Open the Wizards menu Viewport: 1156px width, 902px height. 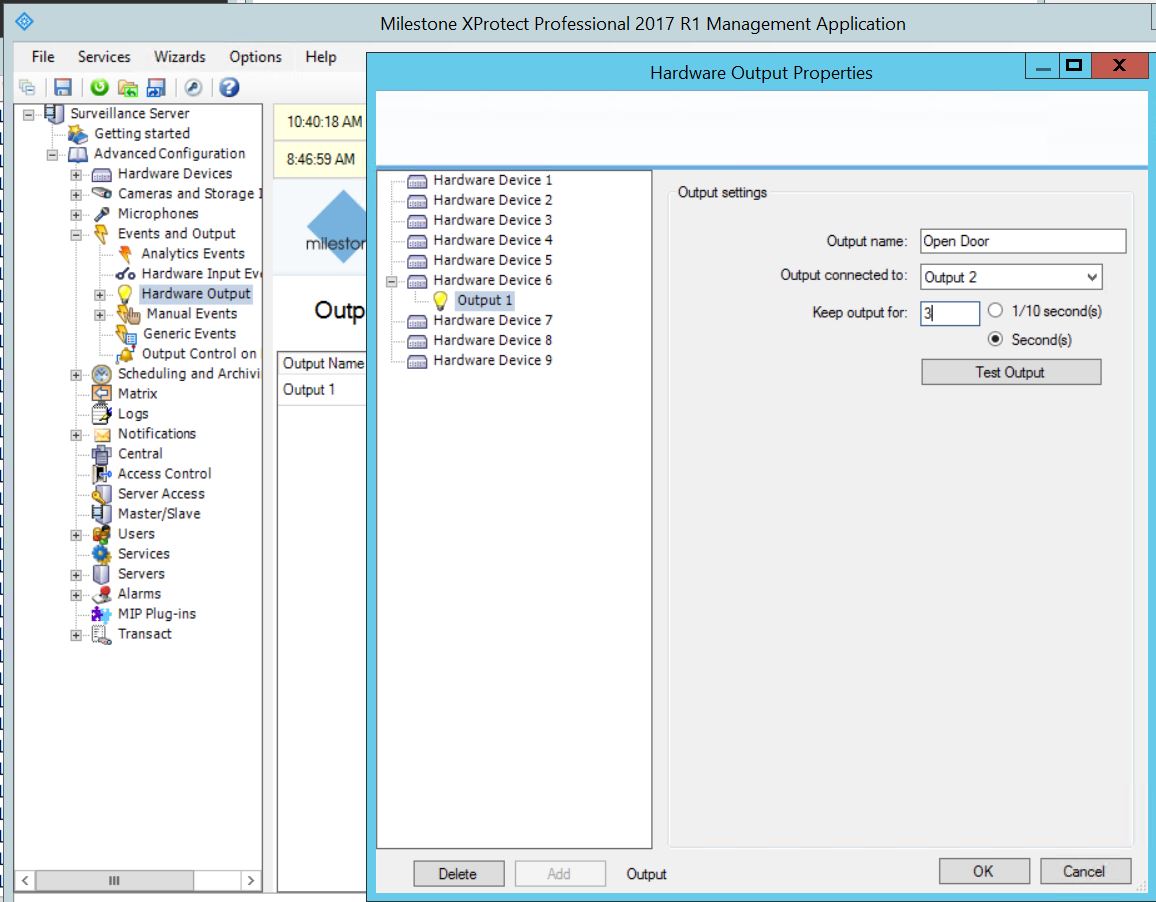pyautogui.click(x=179, y=57)
